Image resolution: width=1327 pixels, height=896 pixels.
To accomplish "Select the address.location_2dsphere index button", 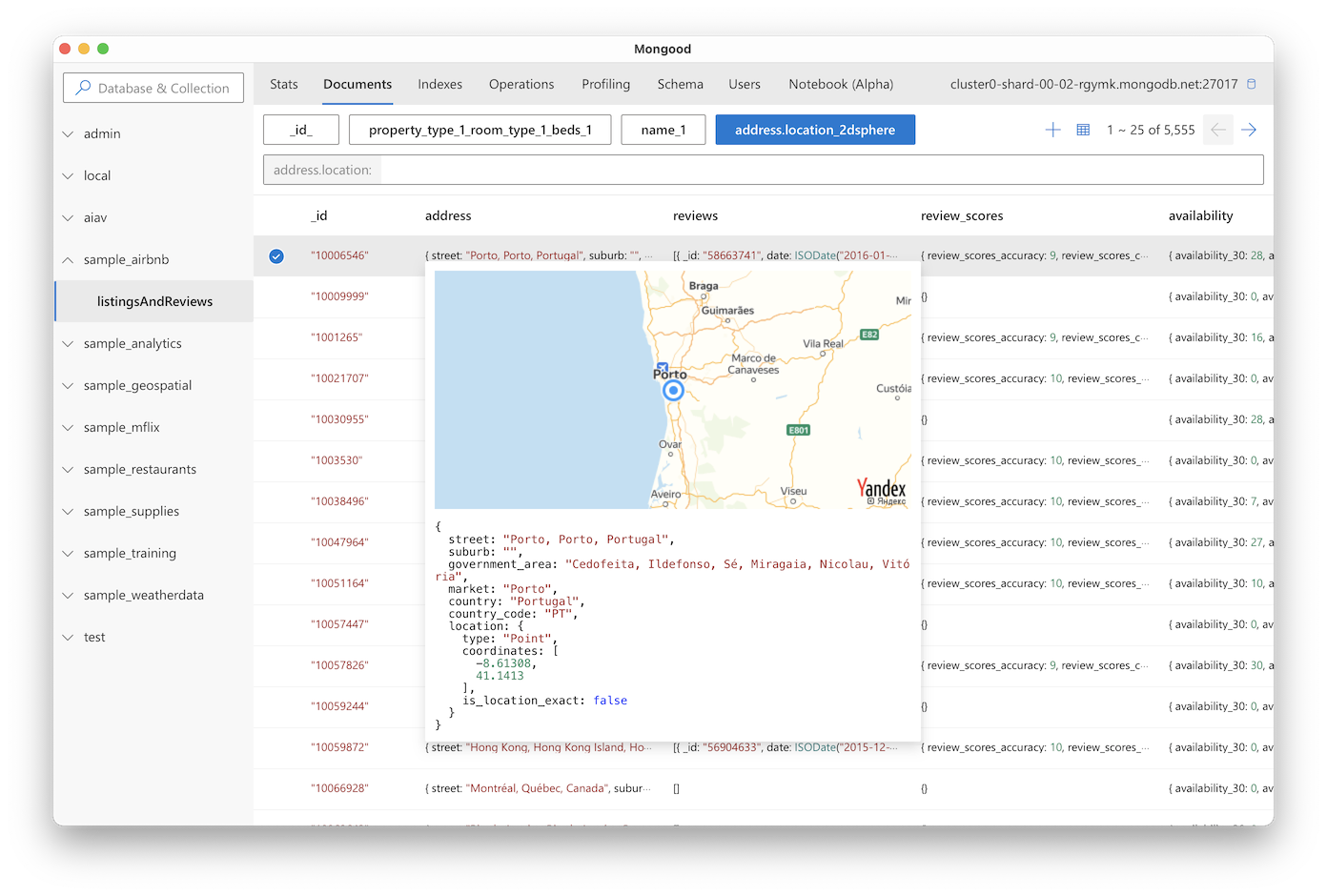I will point(815,130).
